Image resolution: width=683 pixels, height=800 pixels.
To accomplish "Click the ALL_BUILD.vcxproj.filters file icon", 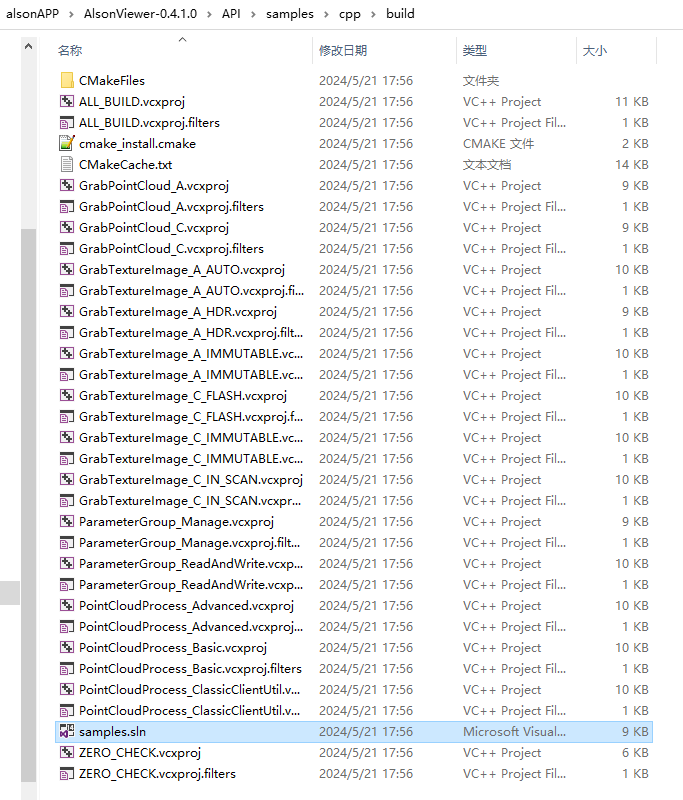I will pyautogui.click(x=67, y=123).
